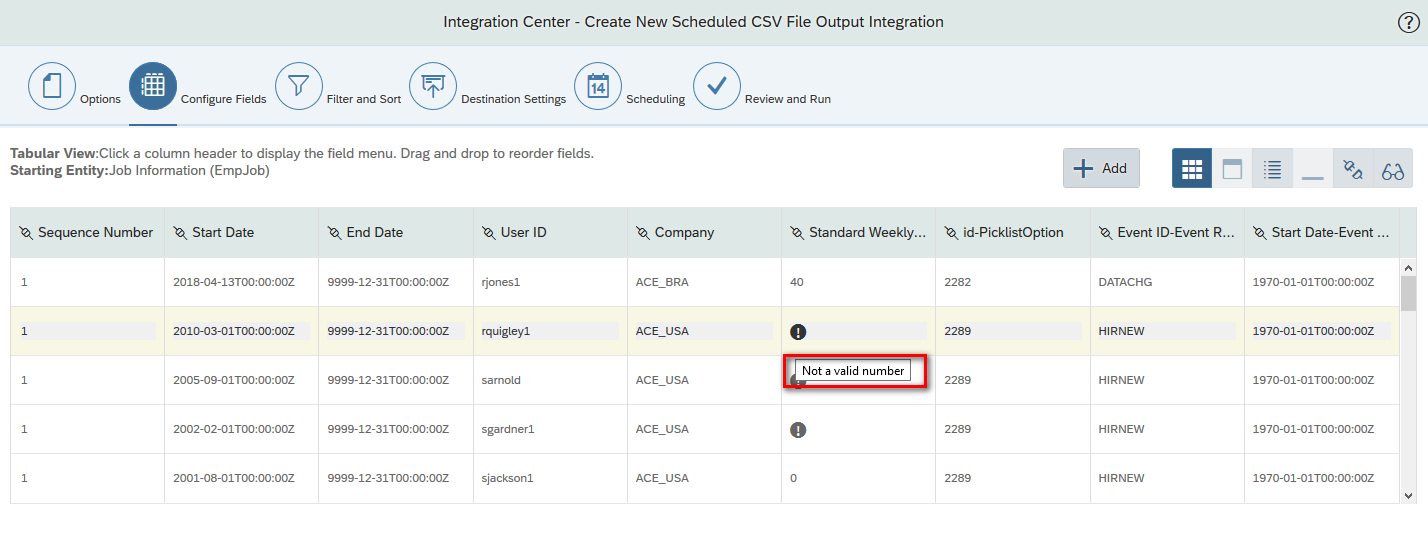
Task: Select the rjones1 User ID cell
Action: (550, 282)
